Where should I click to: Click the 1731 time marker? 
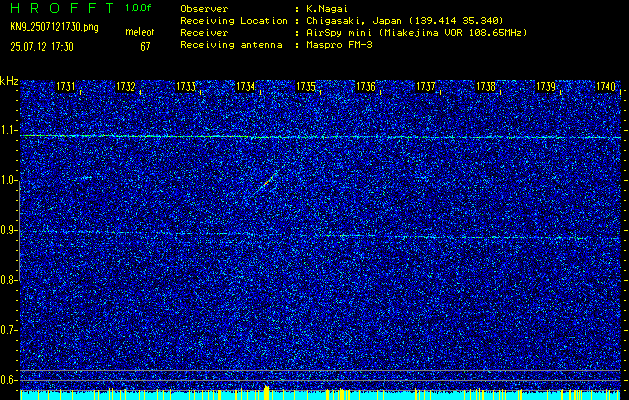(65, 86)
